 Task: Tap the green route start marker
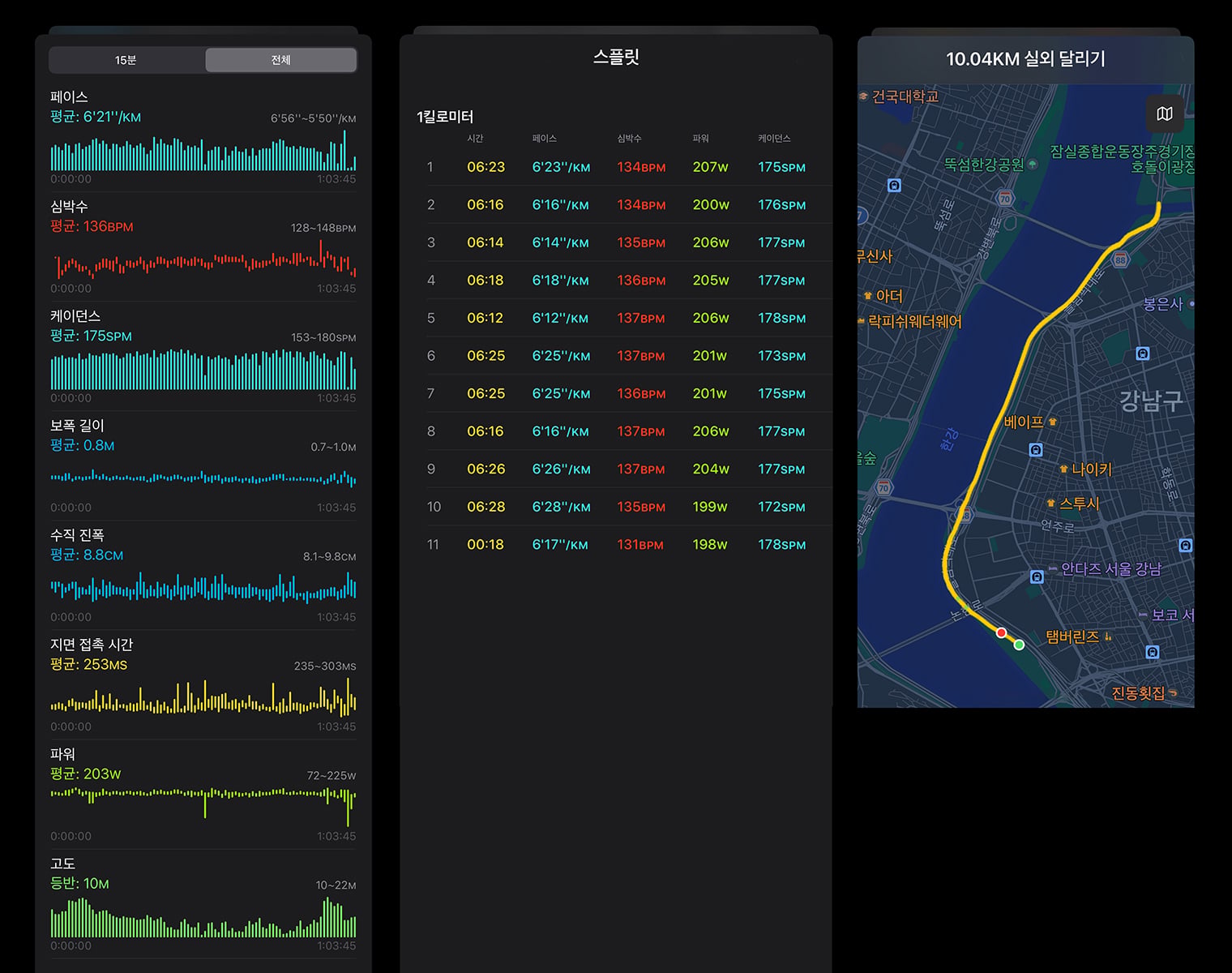(1019, 645)
